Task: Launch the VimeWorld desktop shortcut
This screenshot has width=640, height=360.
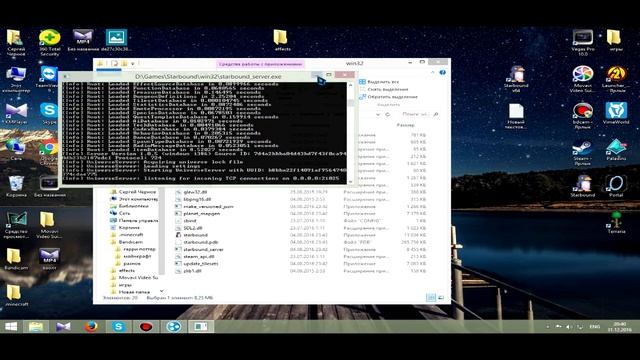Action: [616, 113]
